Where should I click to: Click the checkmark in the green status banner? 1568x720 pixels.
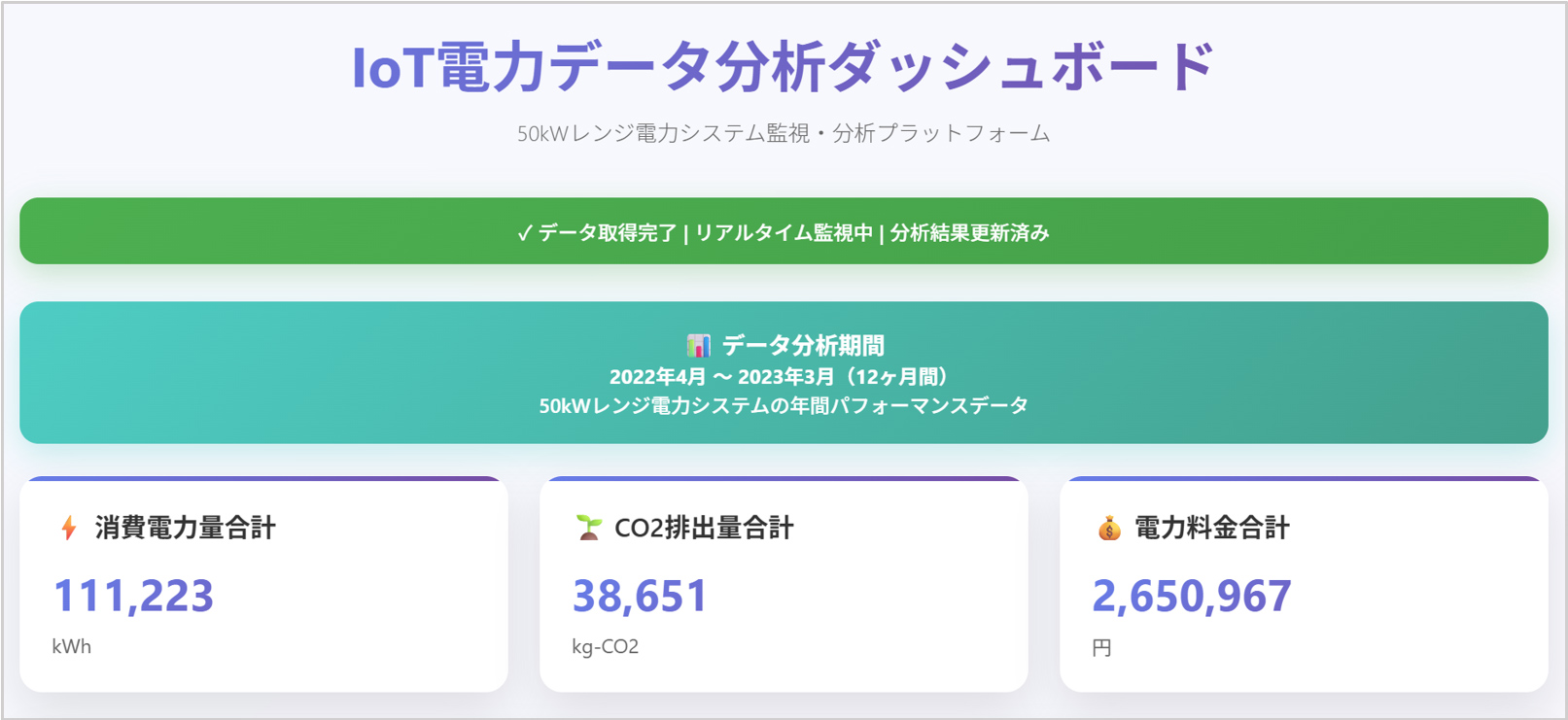pos(524,233)
